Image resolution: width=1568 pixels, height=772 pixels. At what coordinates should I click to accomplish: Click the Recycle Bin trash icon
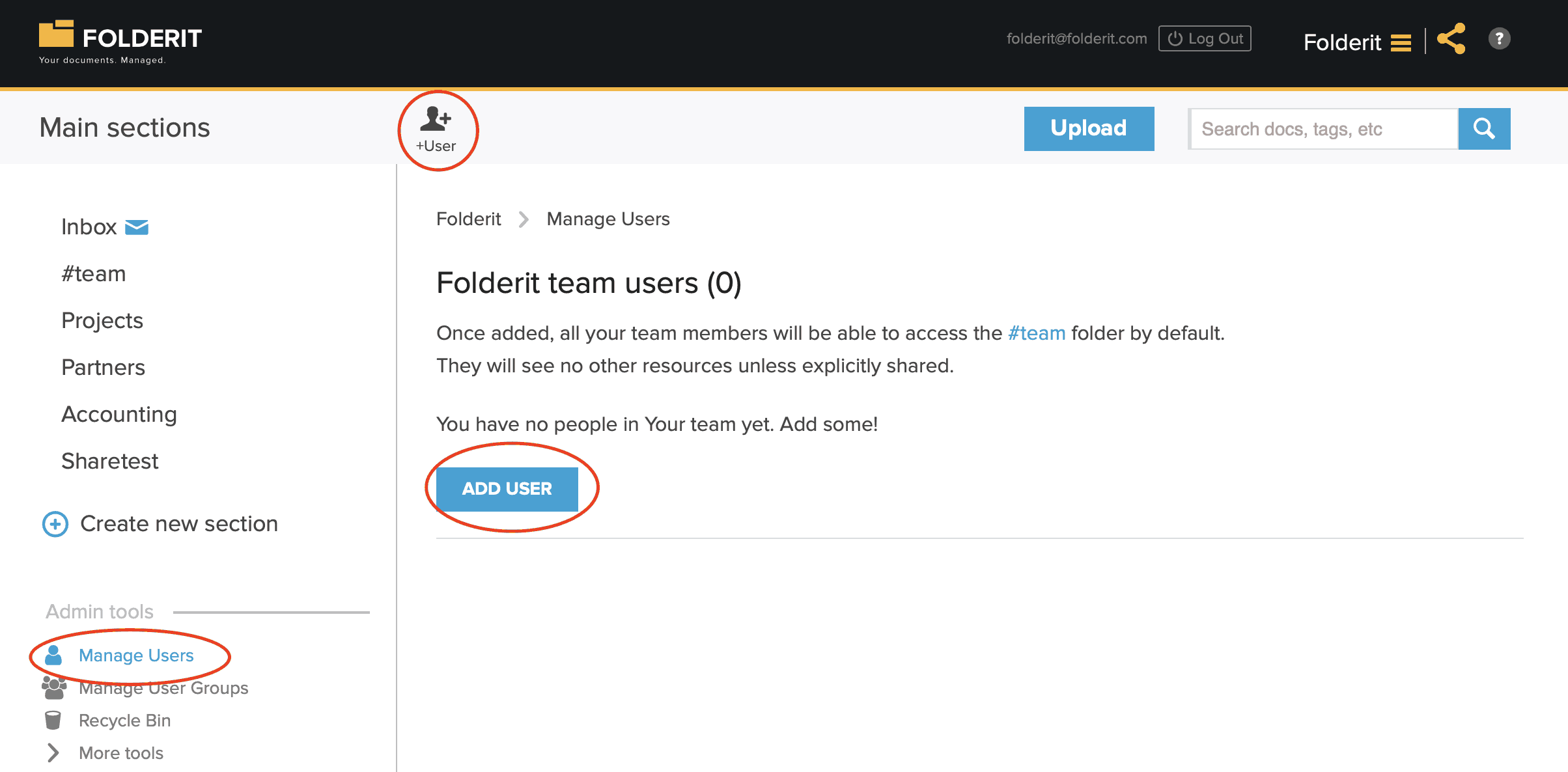(x=53, y=720)
